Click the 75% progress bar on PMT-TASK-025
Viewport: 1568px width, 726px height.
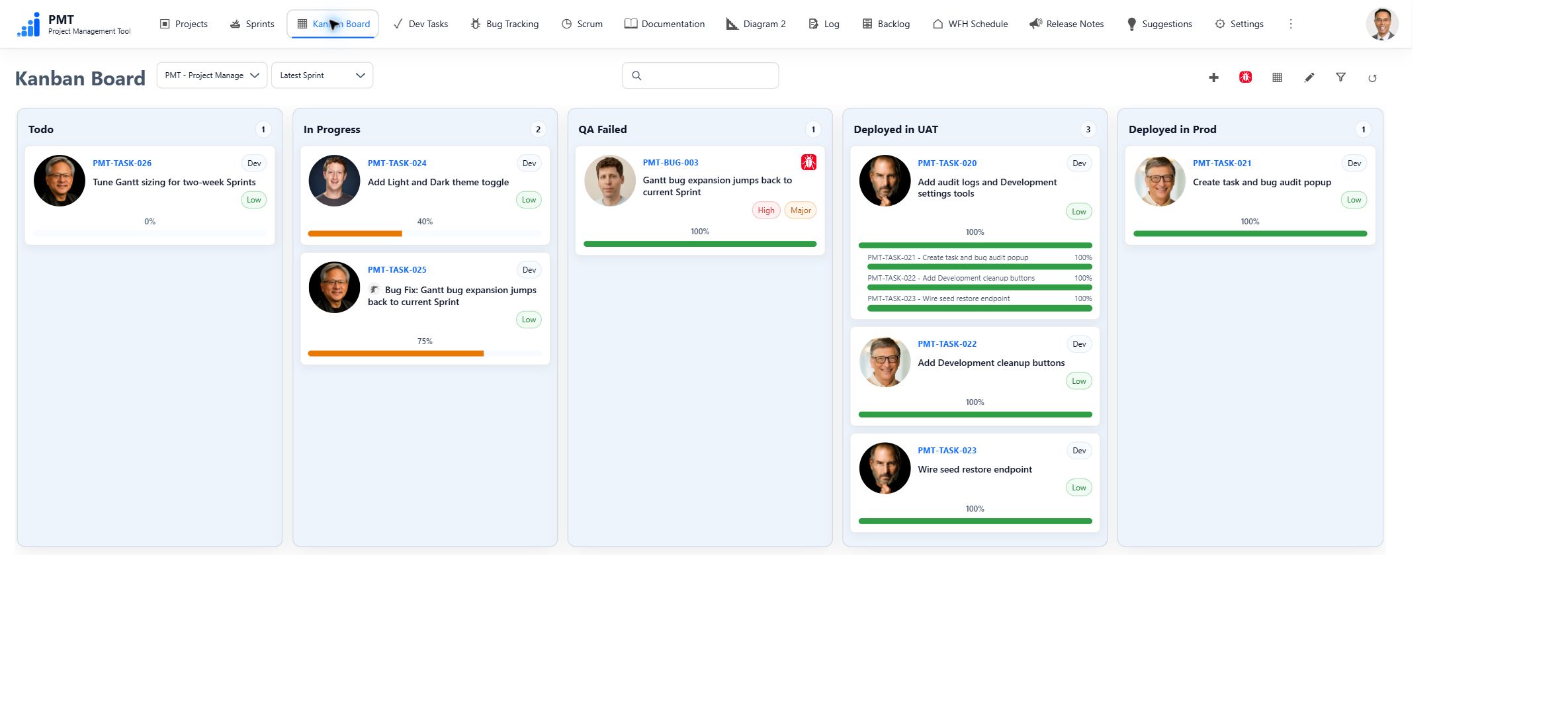425,353
